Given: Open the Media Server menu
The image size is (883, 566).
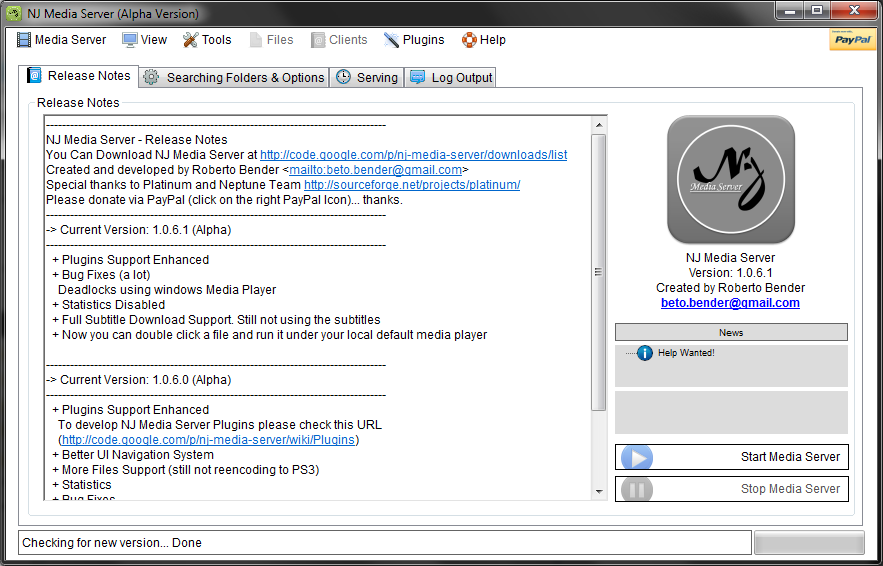Looking at the screenshot, I should pos(61,40).
